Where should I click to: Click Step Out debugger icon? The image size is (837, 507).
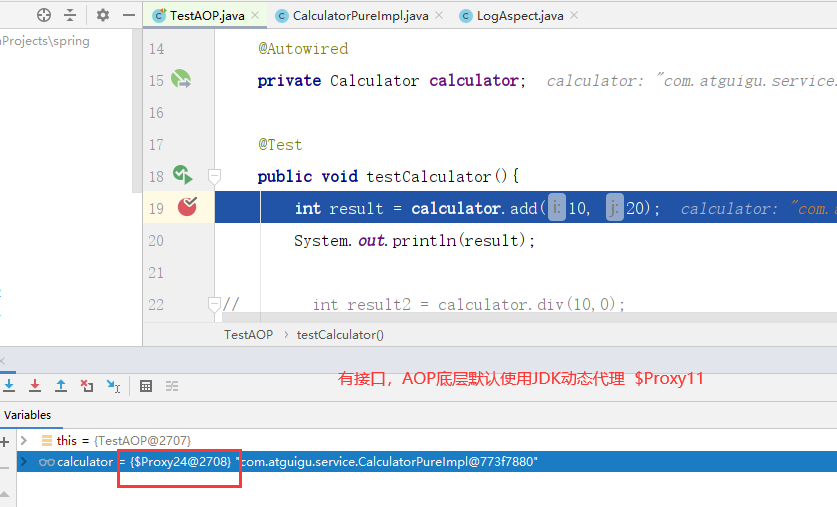pos(61,386)
